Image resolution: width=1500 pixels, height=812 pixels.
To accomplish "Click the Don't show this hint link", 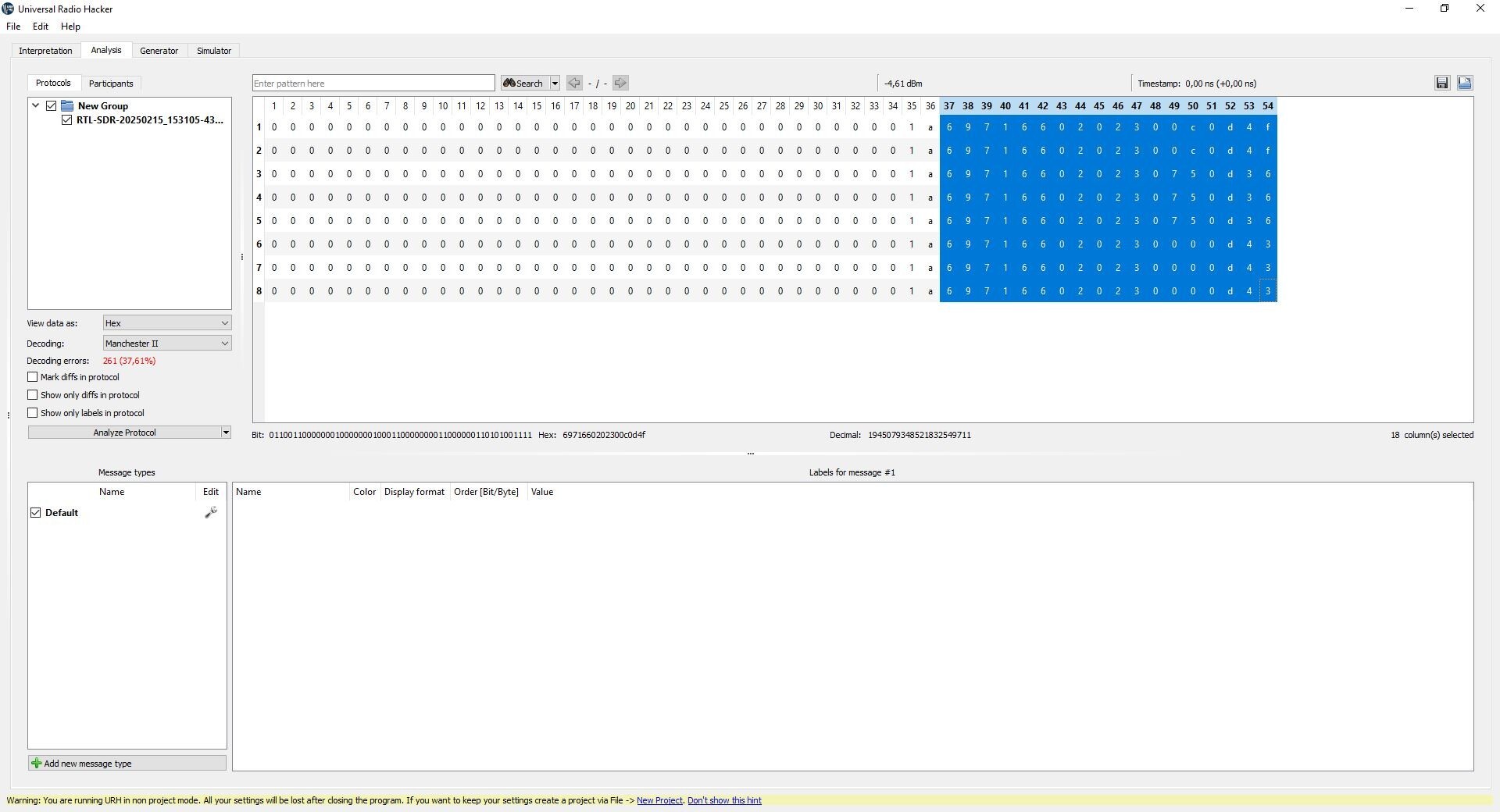I will pyautogui.click(x=724, y=800).
